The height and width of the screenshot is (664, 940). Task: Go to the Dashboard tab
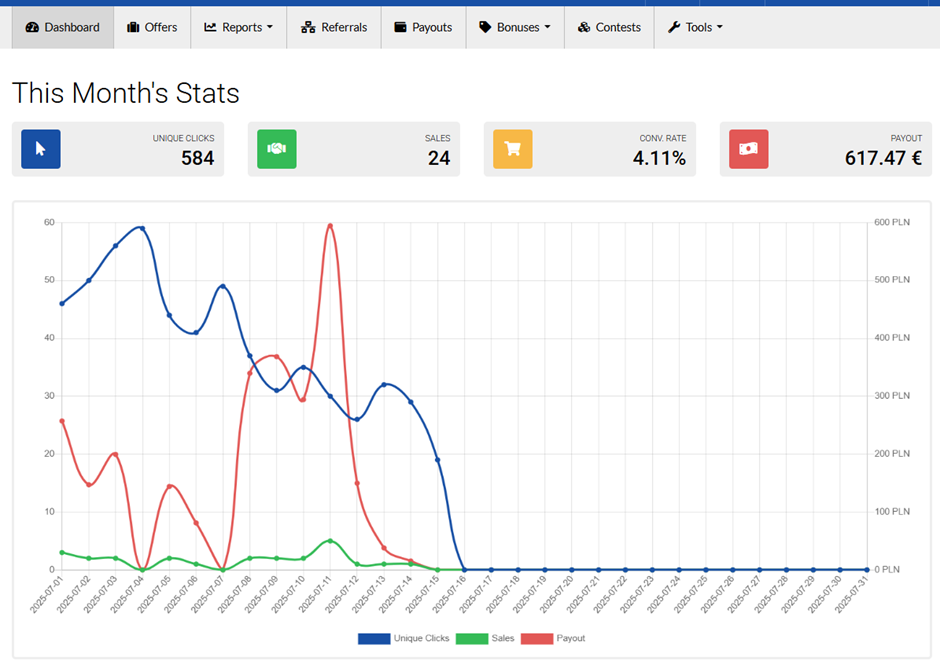click(x=63, y=27)
